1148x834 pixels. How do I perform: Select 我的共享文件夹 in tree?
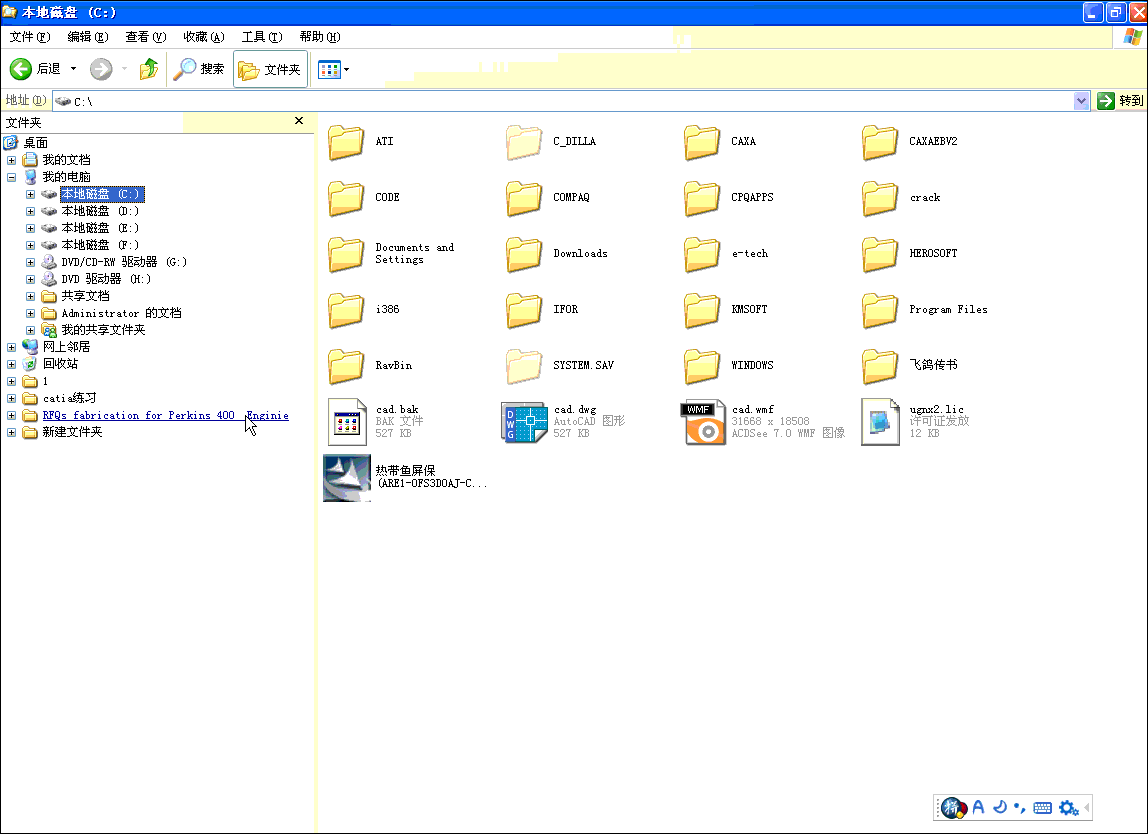[x=102, y=329]
